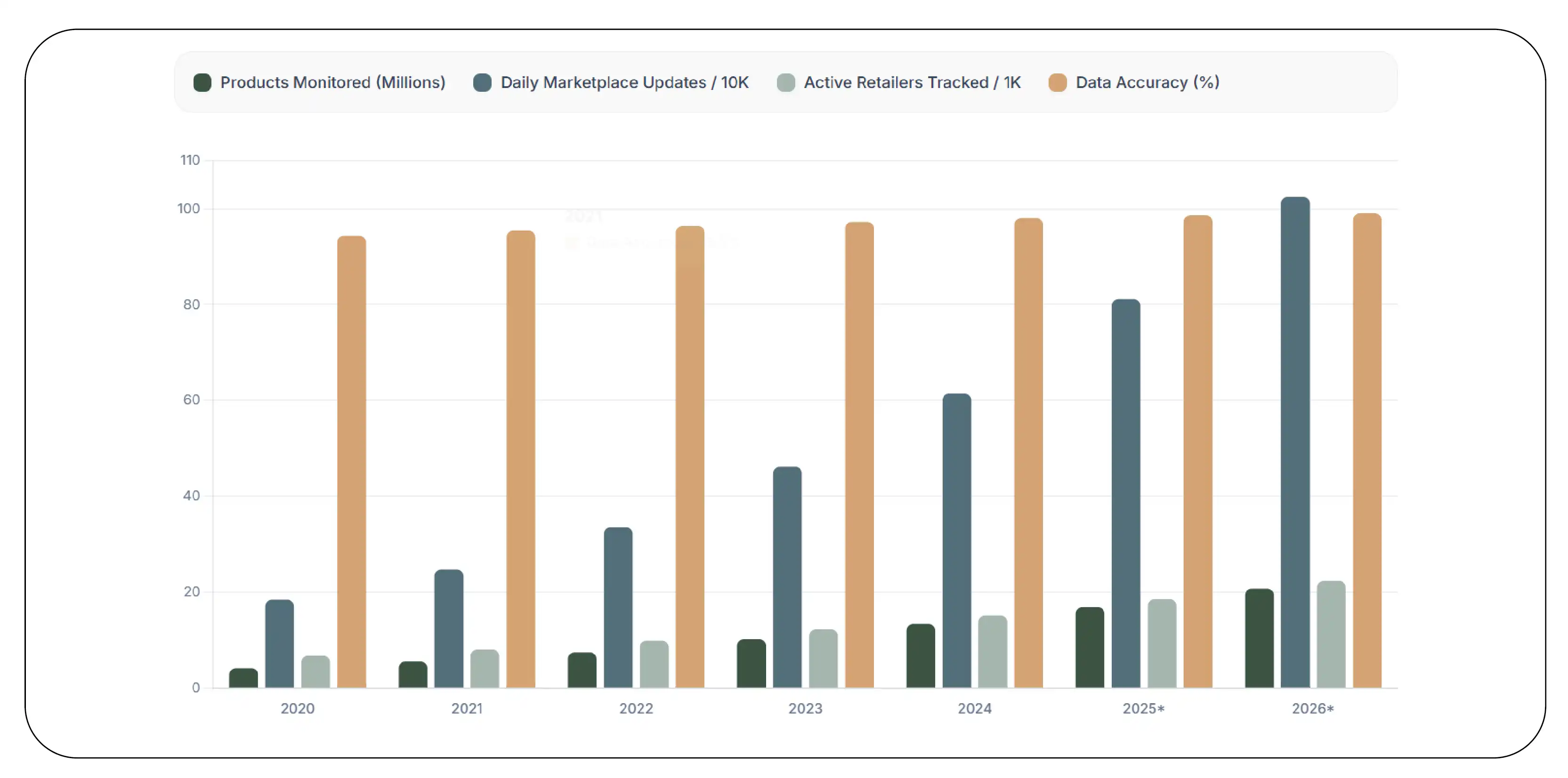1568x778 pixels.
Task: Click the 110 y-axis value
Action: pyautogui.click(x=190, y=160)
